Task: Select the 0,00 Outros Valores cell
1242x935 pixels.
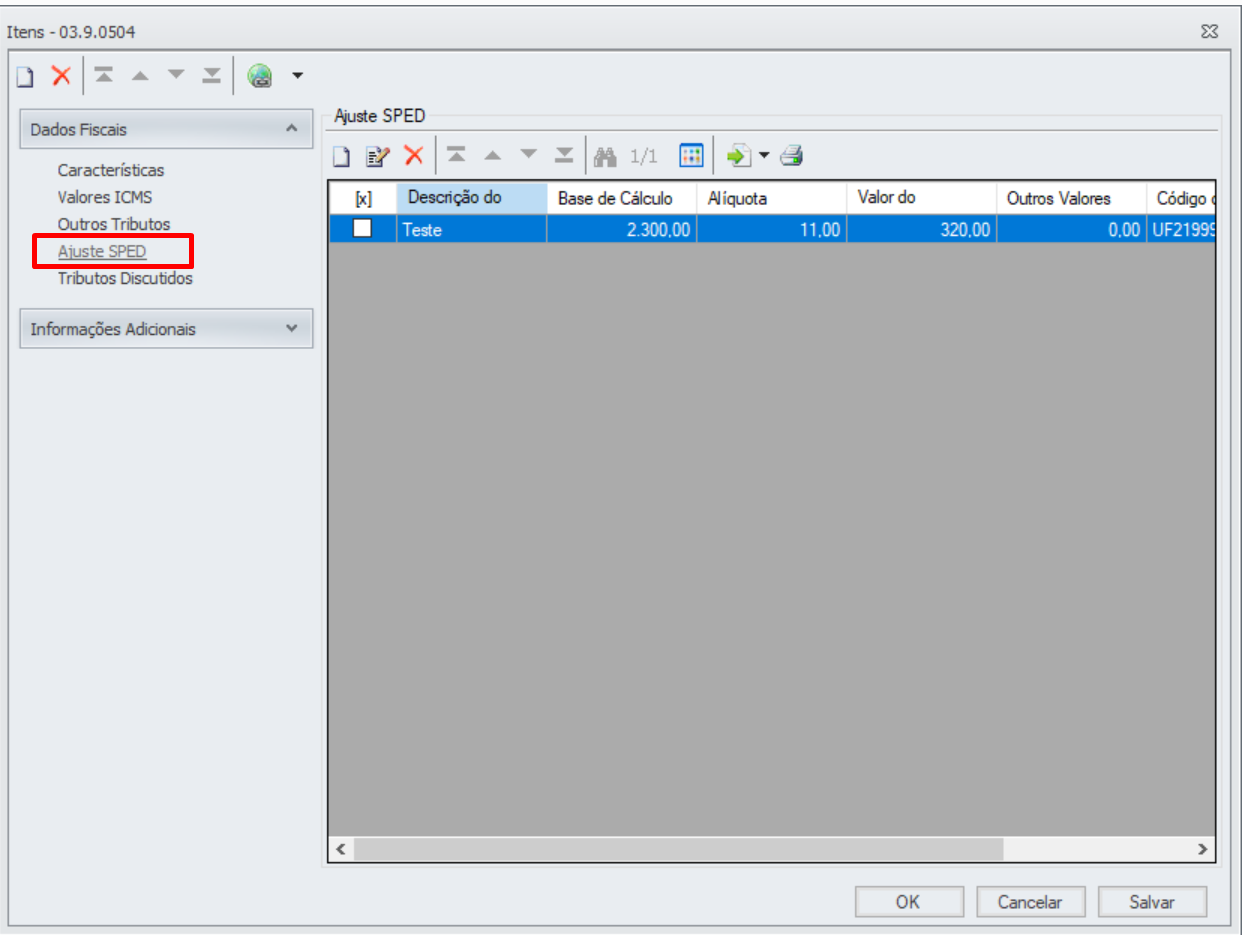Action: pyautogui.click(x=1072, y=229)
